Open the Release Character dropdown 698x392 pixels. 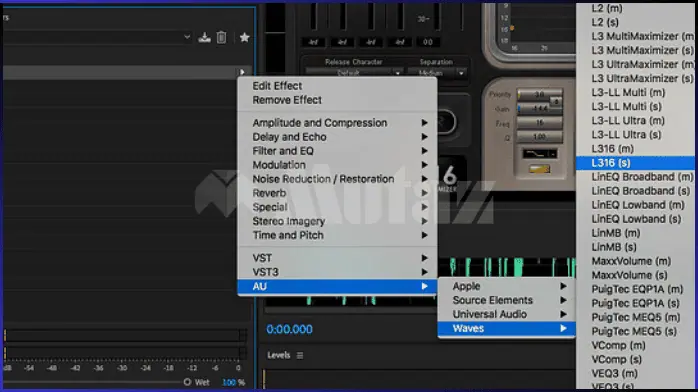(354, 72)
